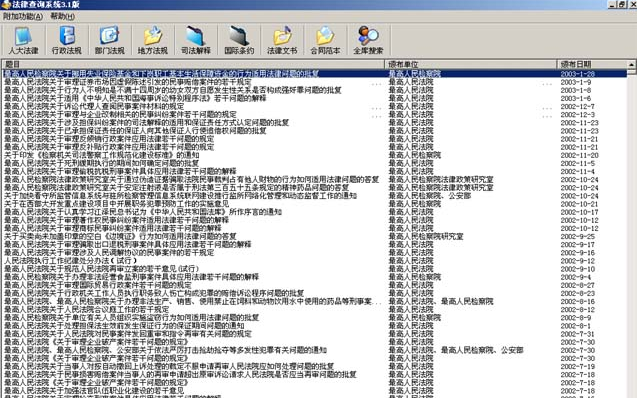This screenshot has height=398, width=637.
Task: Select row 审理反倾销行政案件应用法律若干问题的规定
Action: [315, 139]
